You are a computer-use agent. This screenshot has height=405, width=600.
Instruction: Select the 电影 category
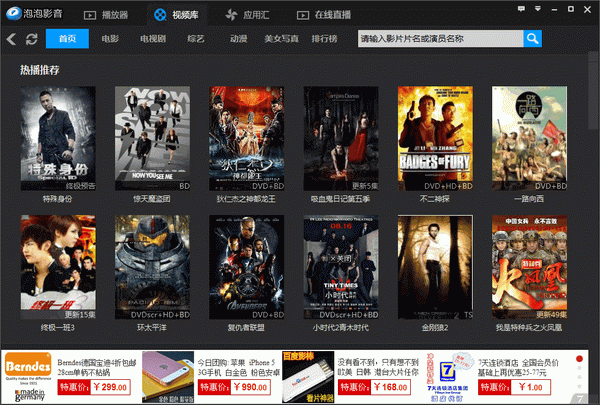[x=110, y=39]
